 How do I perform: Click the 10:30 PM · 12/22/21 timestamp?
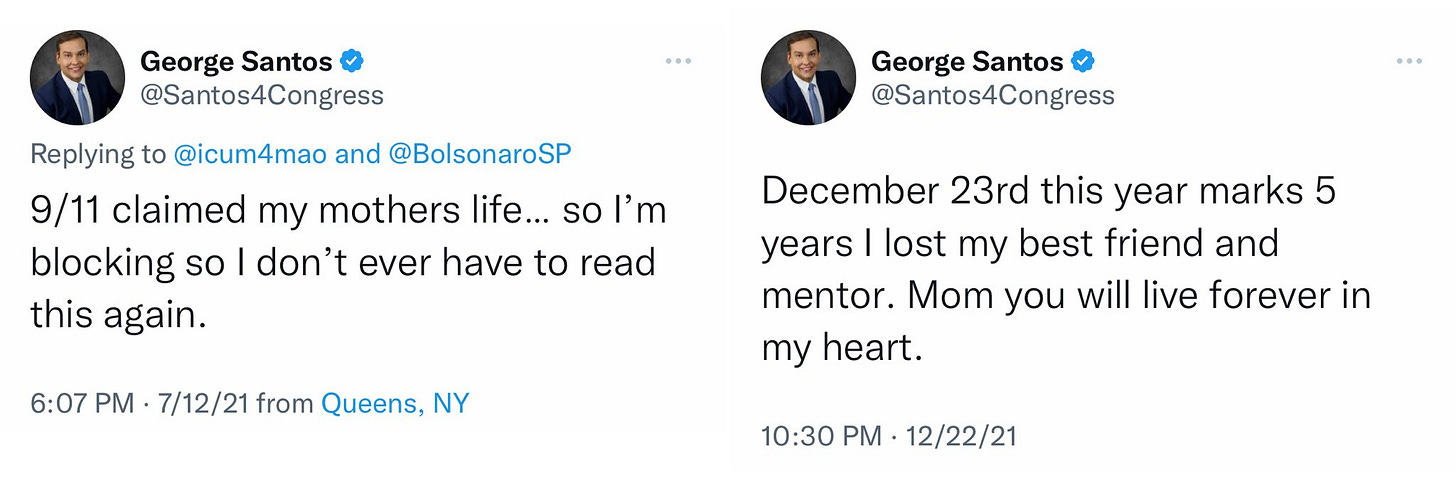889,437
